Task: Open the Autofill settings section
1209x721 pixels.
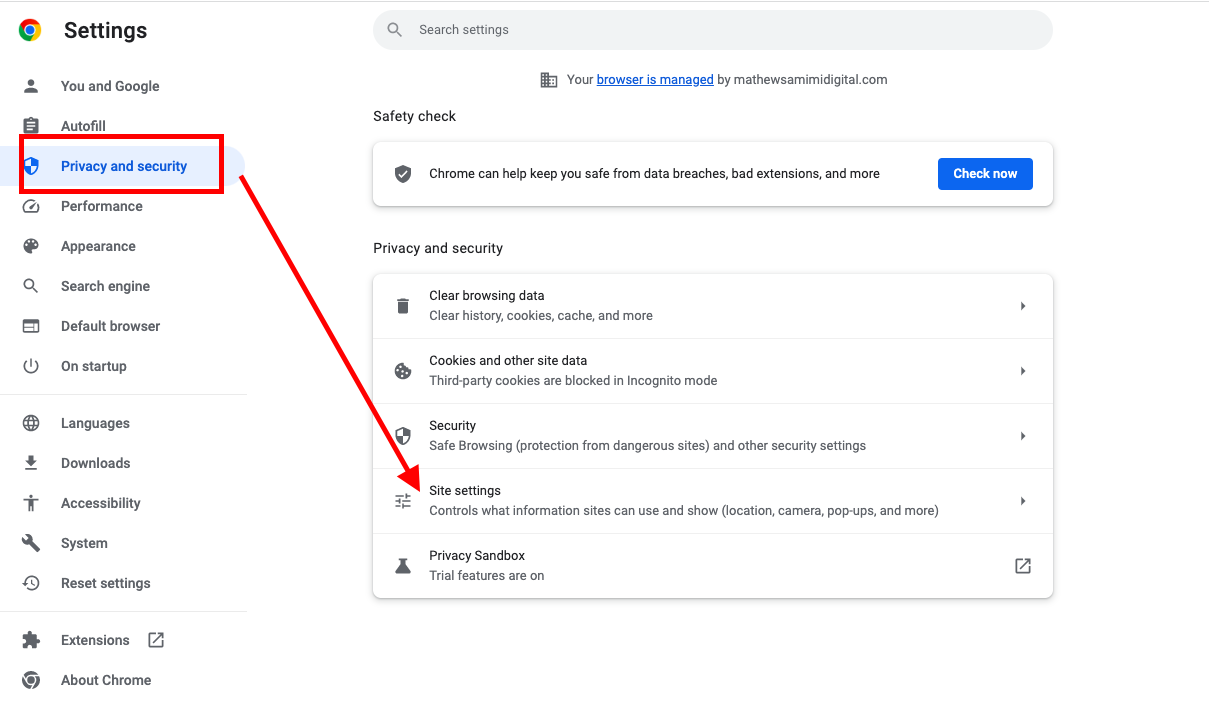Action: (83, 126)
